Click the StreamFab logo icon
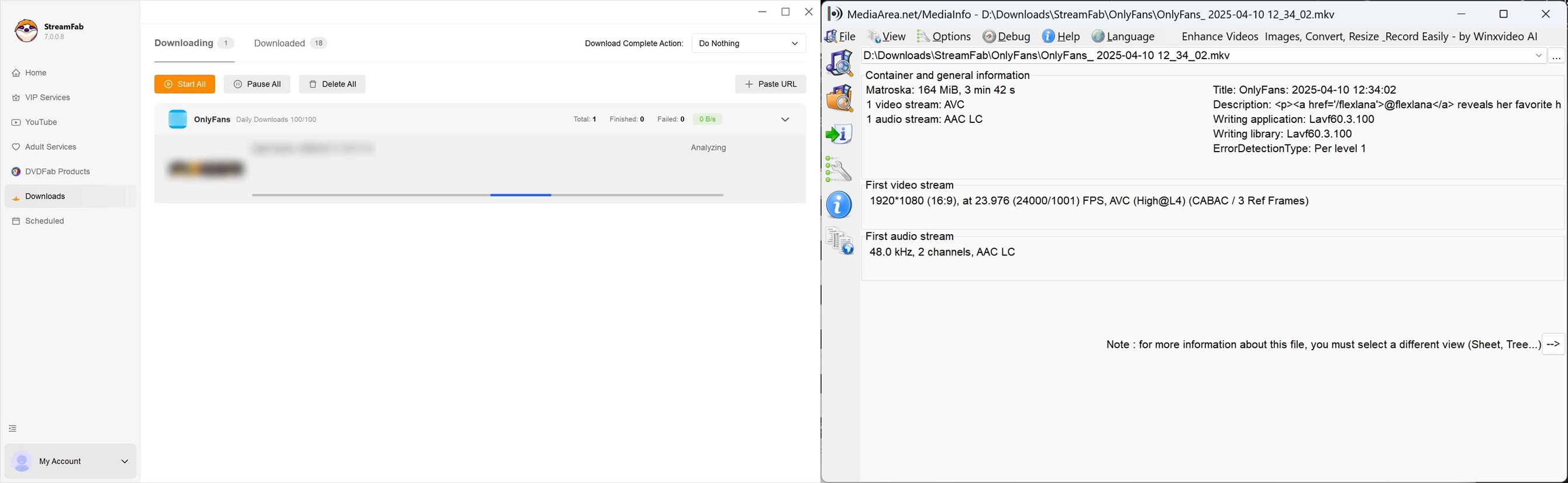The height and width of the screenshot is (483, 1568). click(x=26, y=31)
